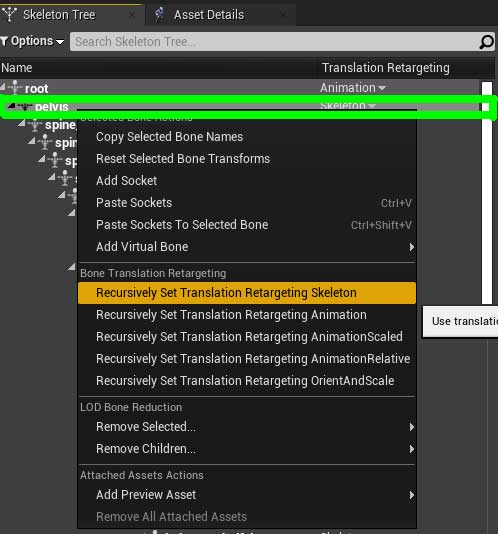The width and height of the screenshot is (498, 534).
Task: Click the Skeleton Tree tab icon
Action: (x=9, y=14)
